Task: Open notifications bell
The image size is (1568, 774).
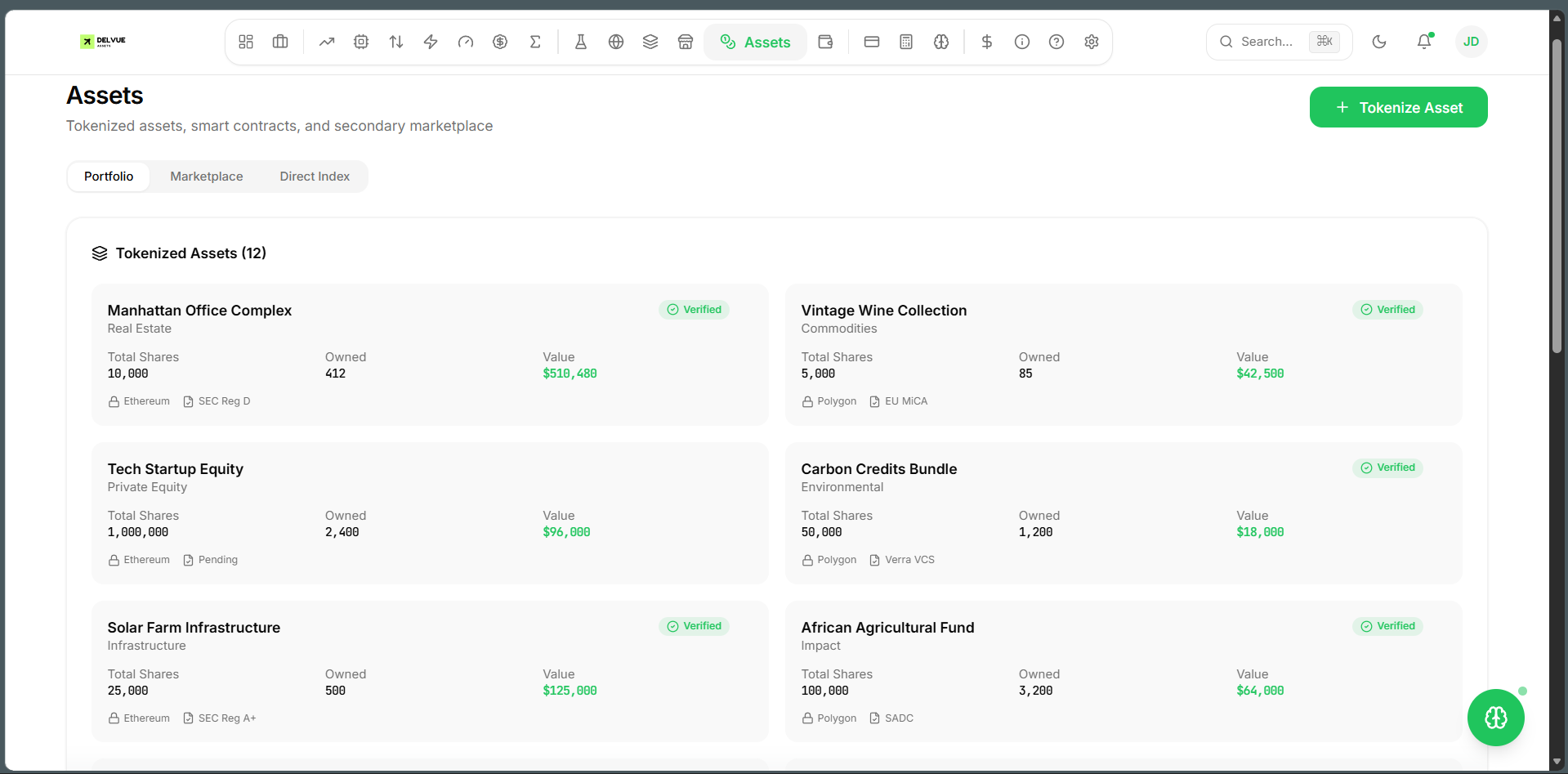Action: (1424, 42)
